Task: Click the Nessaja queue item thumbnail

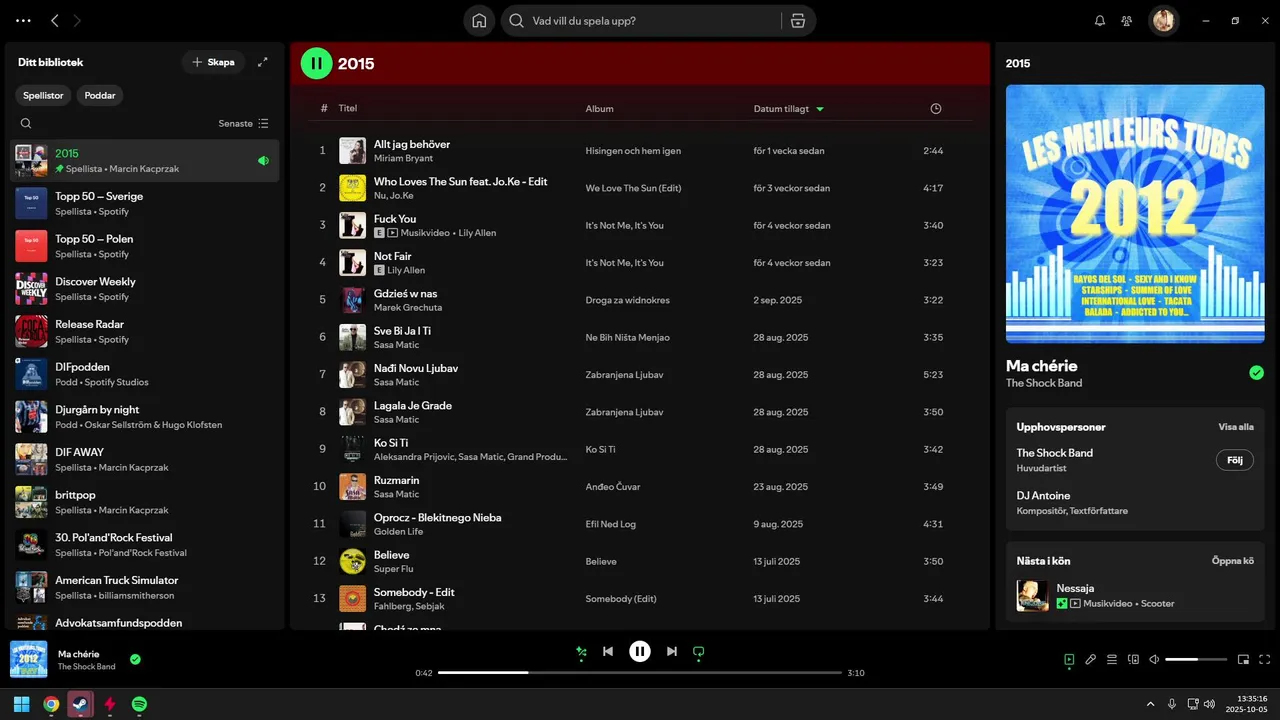Action: tap(1032, 596)
